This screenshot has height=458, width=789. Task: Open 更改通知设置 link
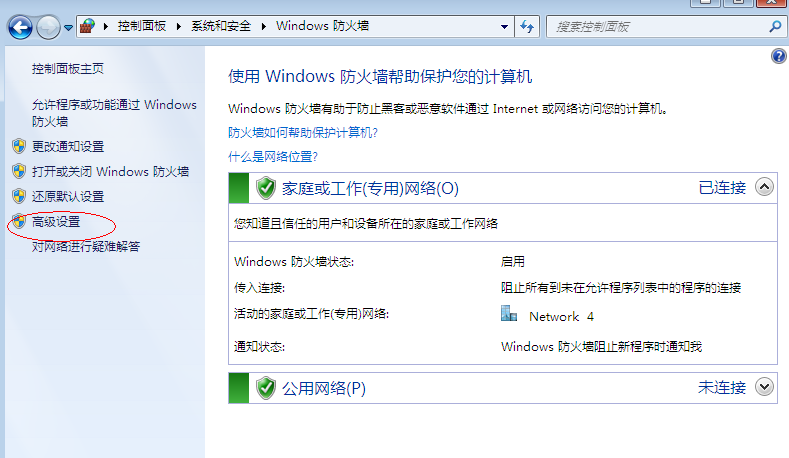pos(68,146)
